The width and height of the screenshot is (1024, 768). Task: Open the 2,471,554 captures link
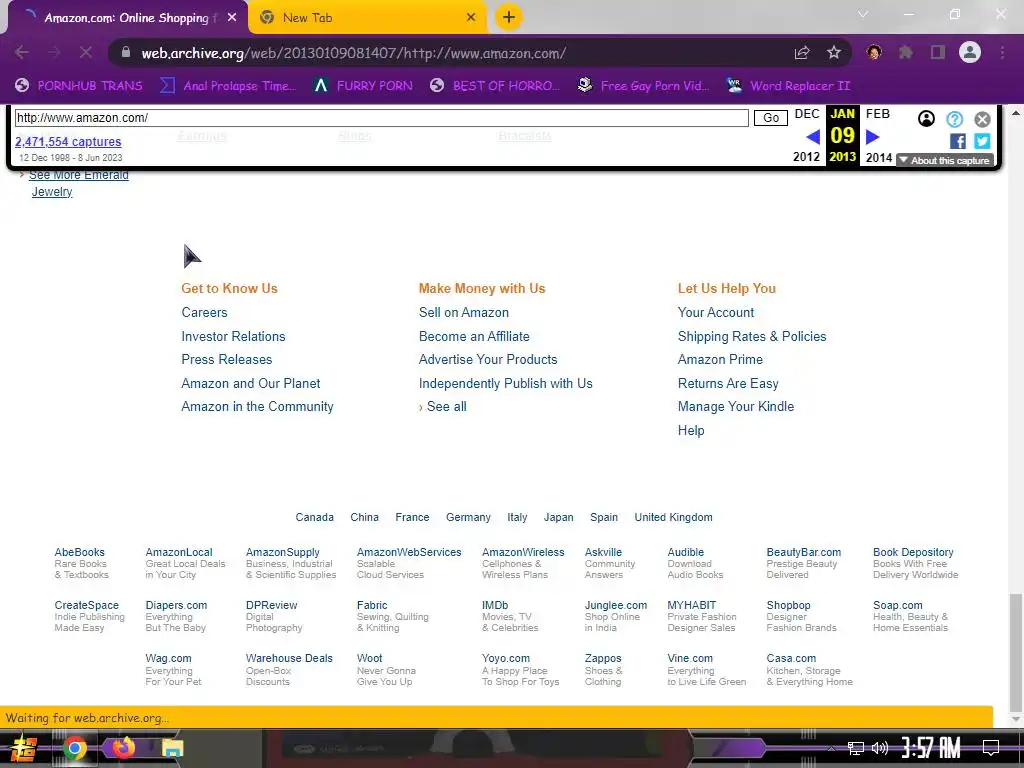point(68,142)
